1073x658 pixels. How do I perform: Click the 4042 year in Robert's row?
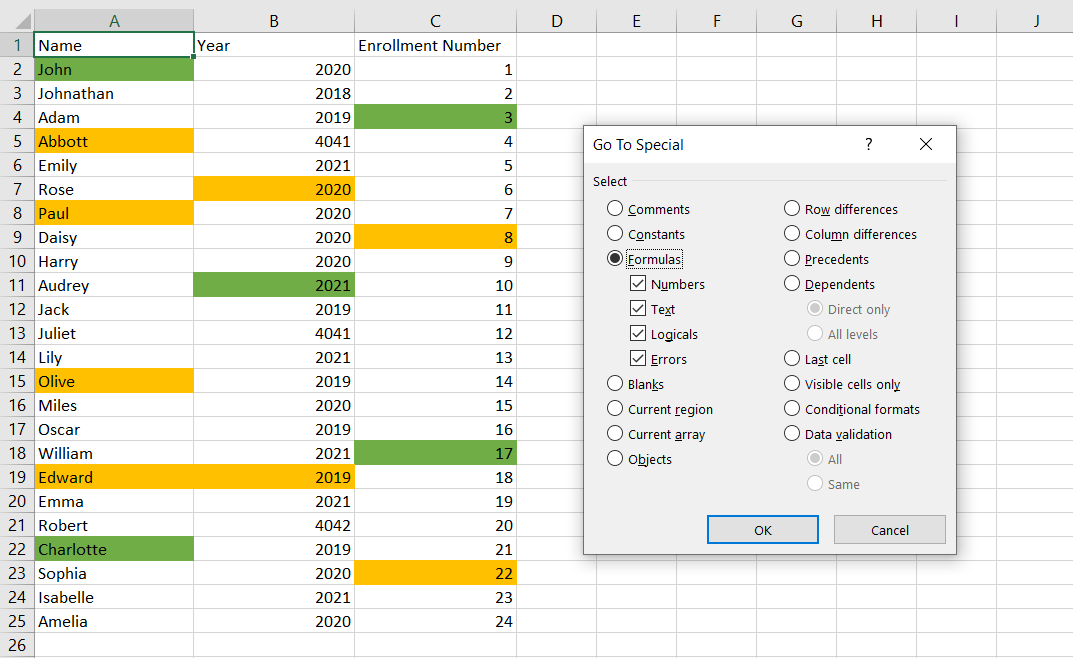click(274, 525)
